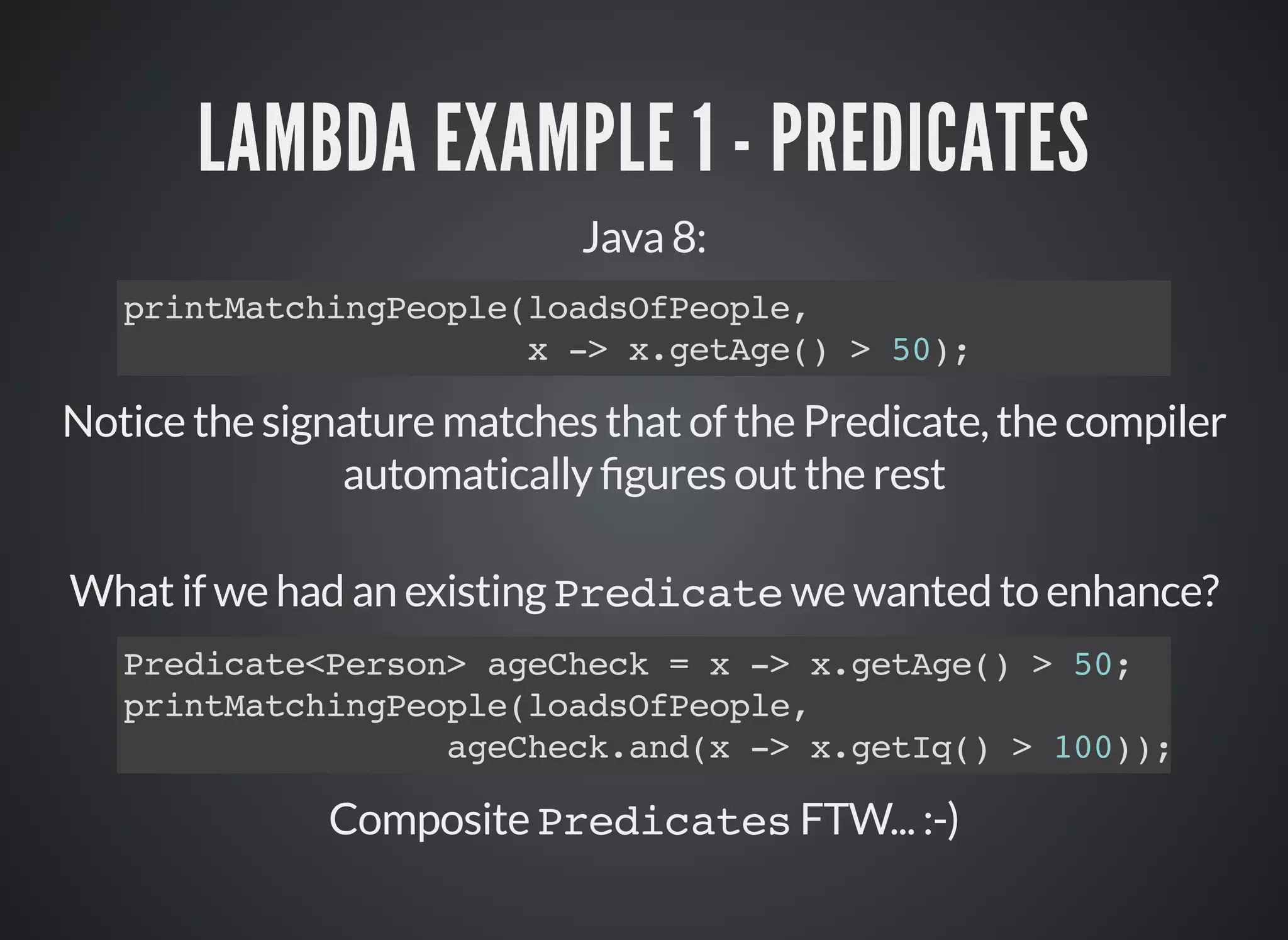Screen dimensions: 1288x940
Task: Click 'ageCheck.and(' in the last code line
Action: (577, 748)
